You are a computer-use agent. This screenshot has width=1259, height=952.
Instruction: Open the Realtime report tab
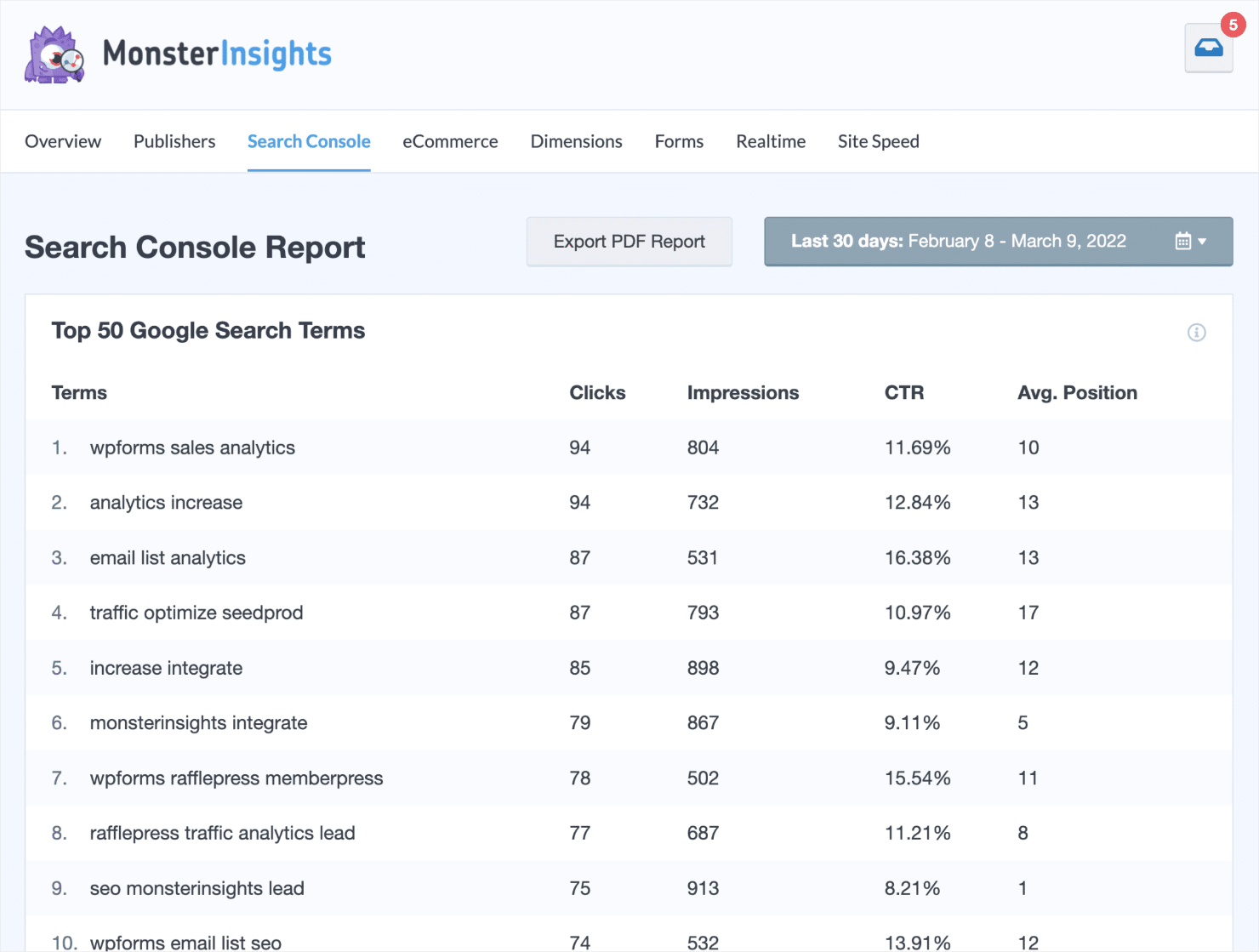(770, 141)
